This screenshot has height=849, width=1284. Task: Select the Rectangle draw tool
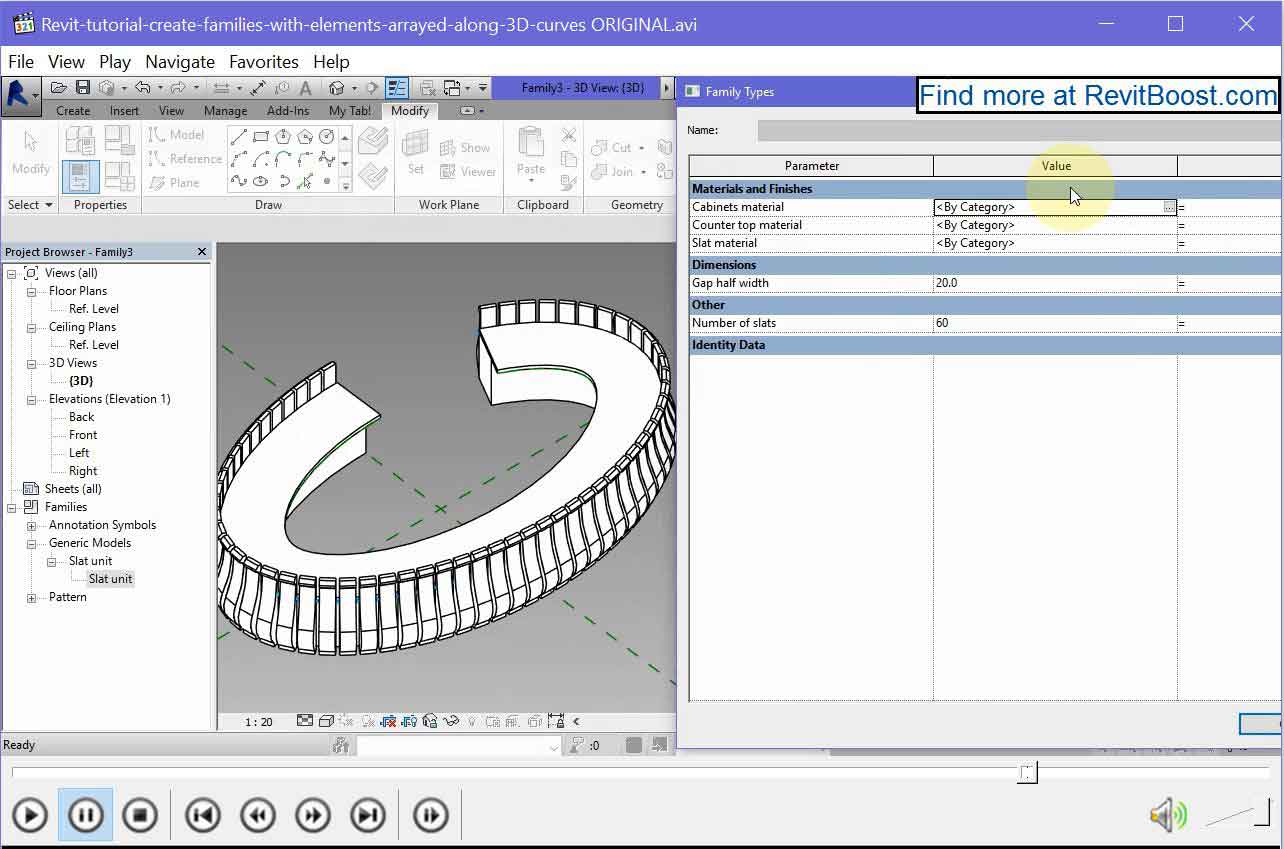(x=261, y=136)
